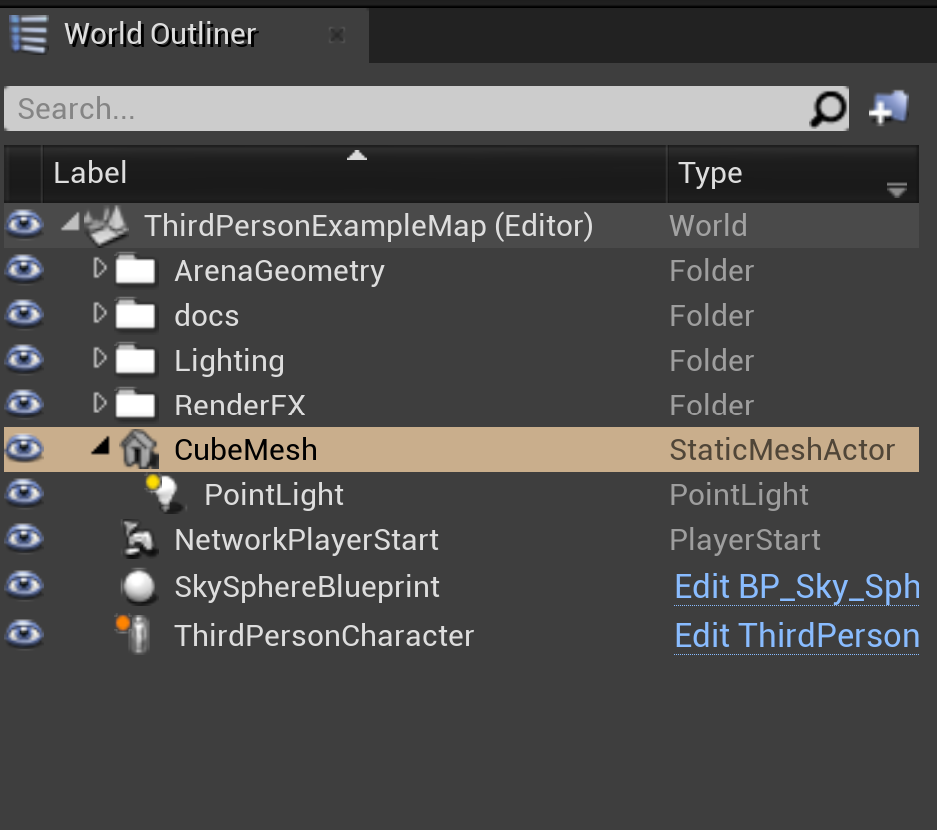Select the CubeMesh actor label

(x=246, y=450)
